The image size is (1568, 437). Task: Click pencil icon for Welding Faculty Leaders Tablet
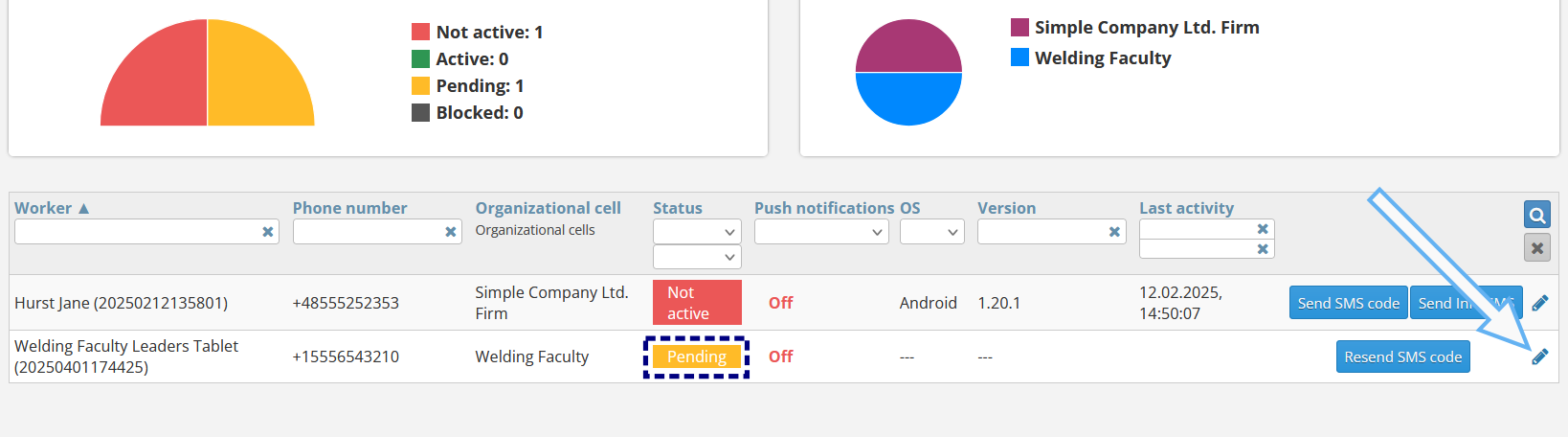pos(1539,356)
